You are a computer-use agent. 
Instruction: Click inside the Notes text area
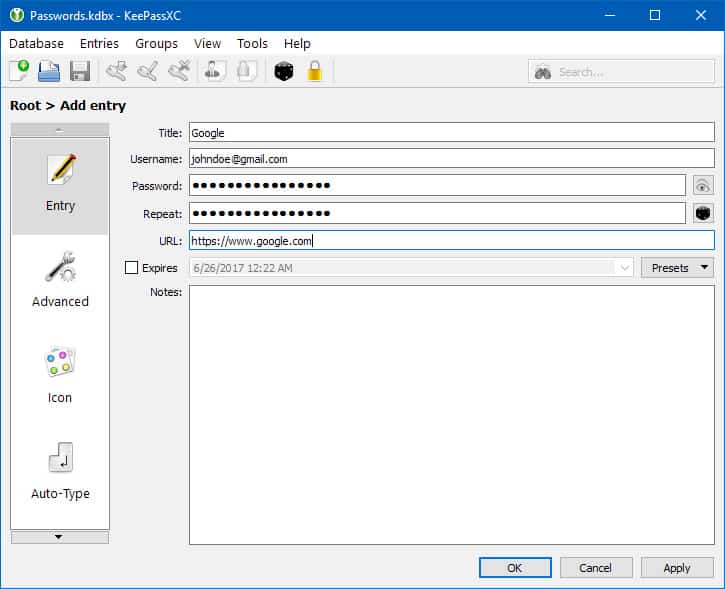tap(452, 415)
